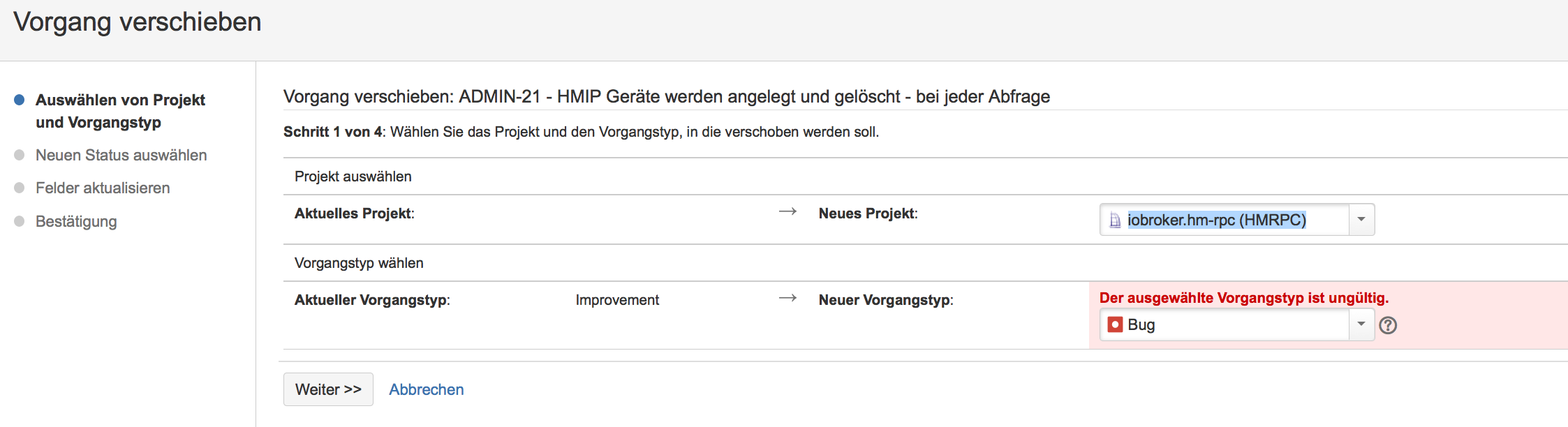Click the red invalid Vorgangstyp error message

pos(1243,298)
